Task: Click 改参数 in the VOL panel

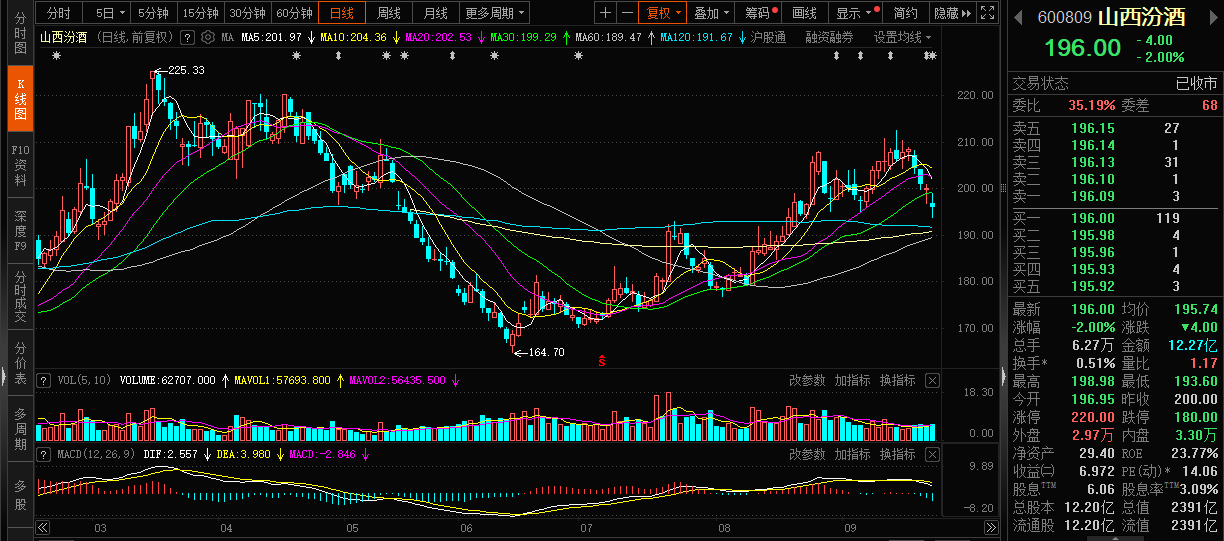Action: tap(807, 381)
